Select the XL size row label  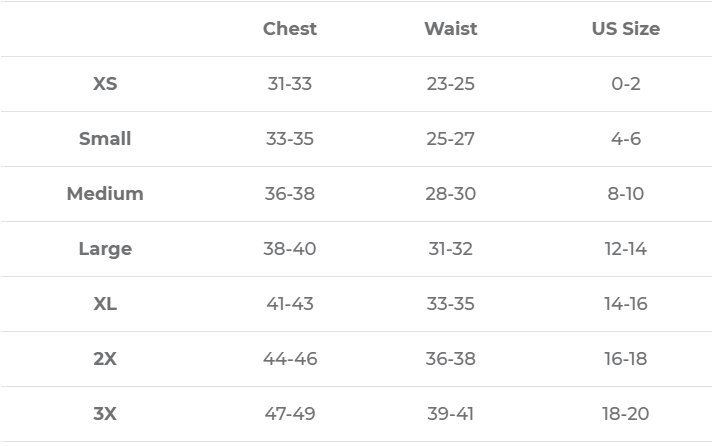(105, 304)
